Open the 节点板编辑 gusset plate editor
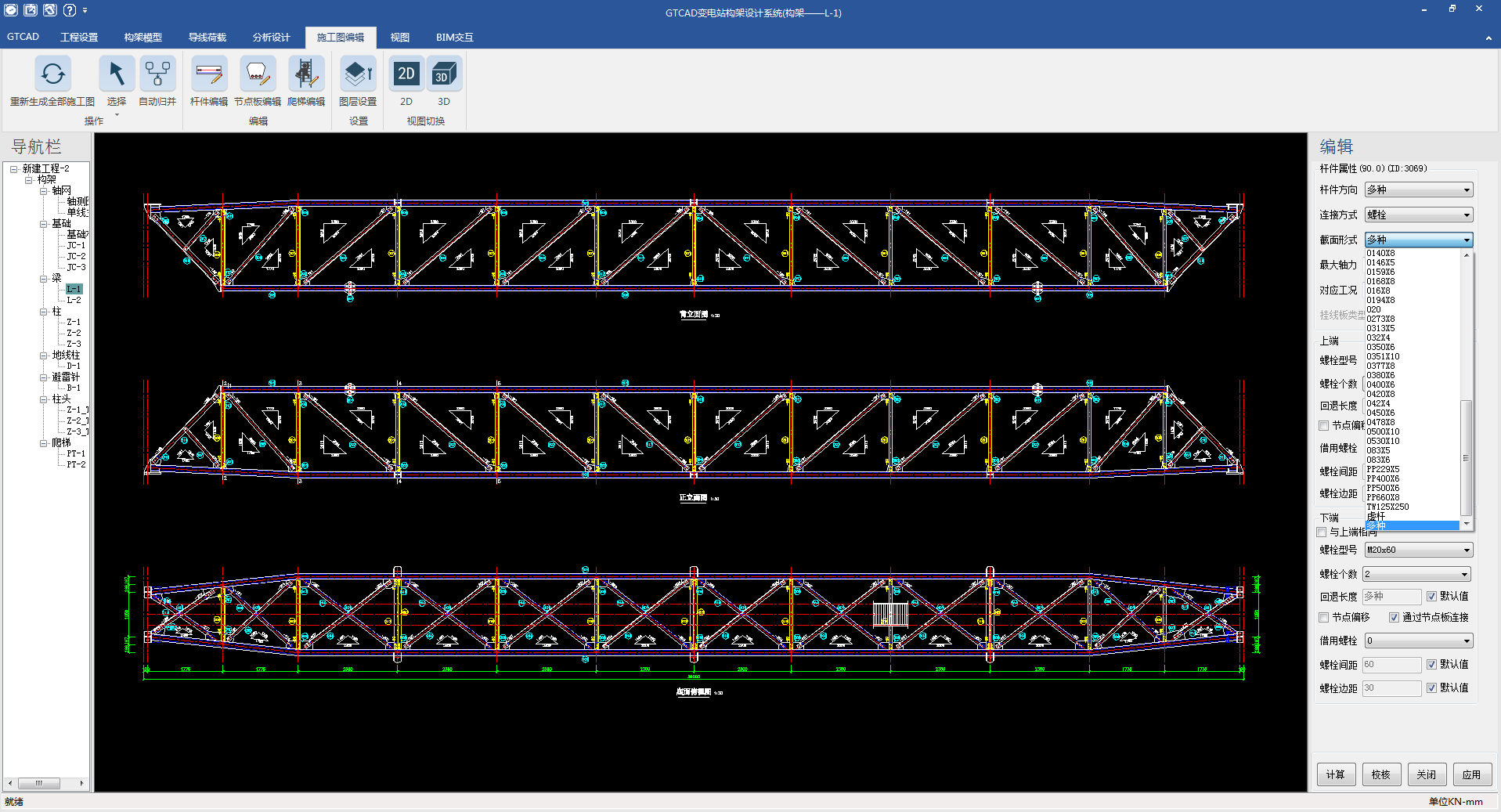Image resolution: width=1501 pixels, height=812 pixels. [x=257, y=74]
